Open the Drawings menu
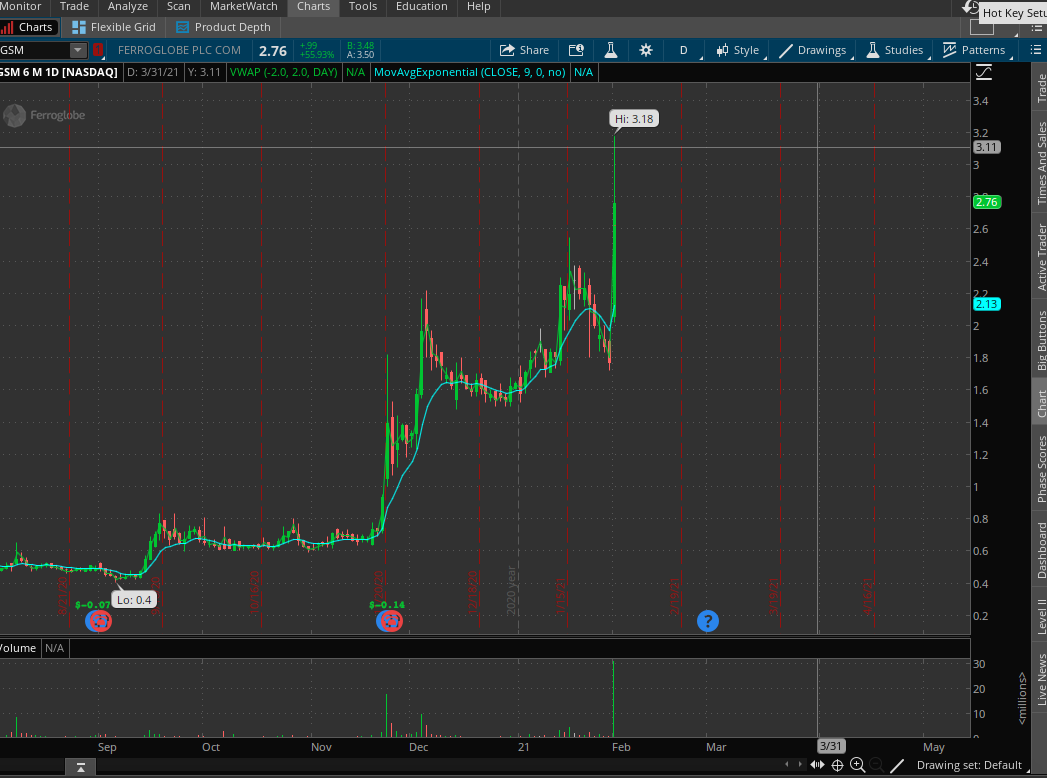Image resolution: width=1047 pixels, height=778 pixels. [x=813, y=50]
